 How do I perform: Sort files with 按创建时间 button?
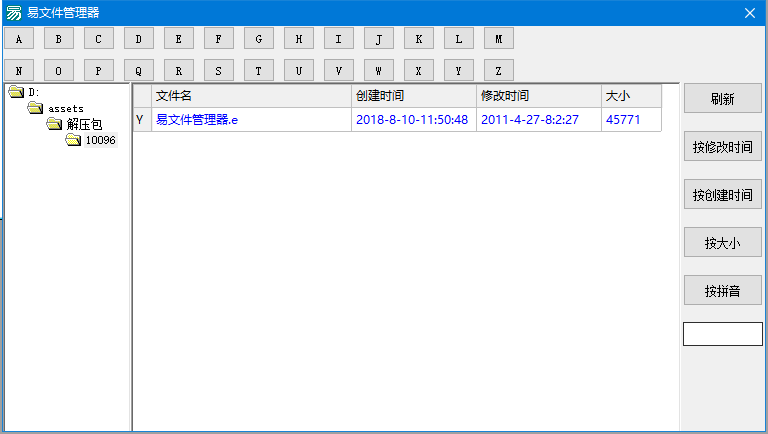pyautogui.click(x=722, y=194)
